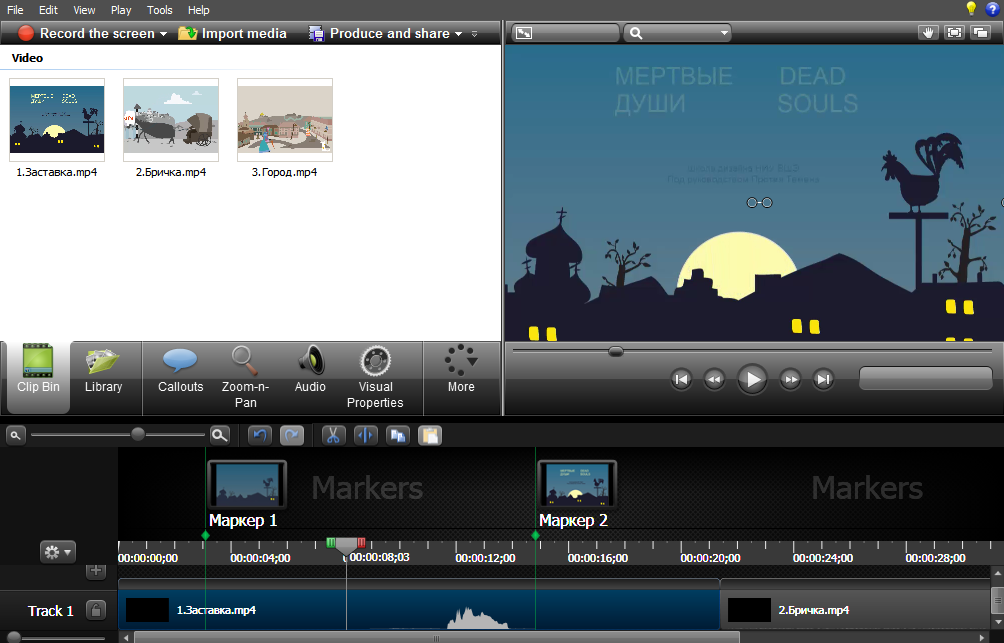Select the Маркер 1 thumbnail
1004x643 pixels.
(x=247, y=485)
